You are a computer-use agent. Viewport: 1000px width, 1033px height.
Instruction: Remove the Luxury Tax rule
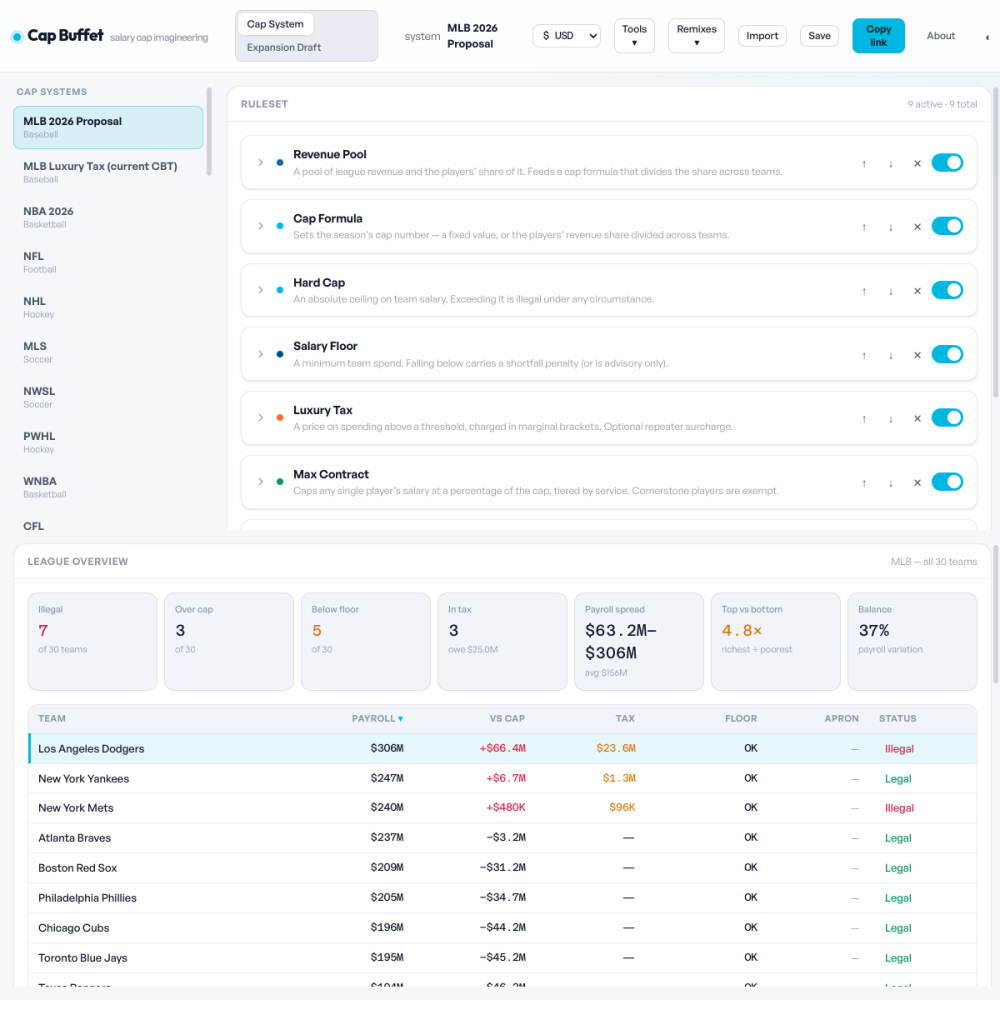pyautogui.click(x=917, y=418)
